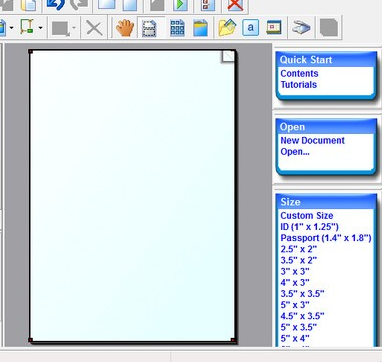Select the 3" x 3" size
Screen dimensions: 382x362
click(295, 271)
